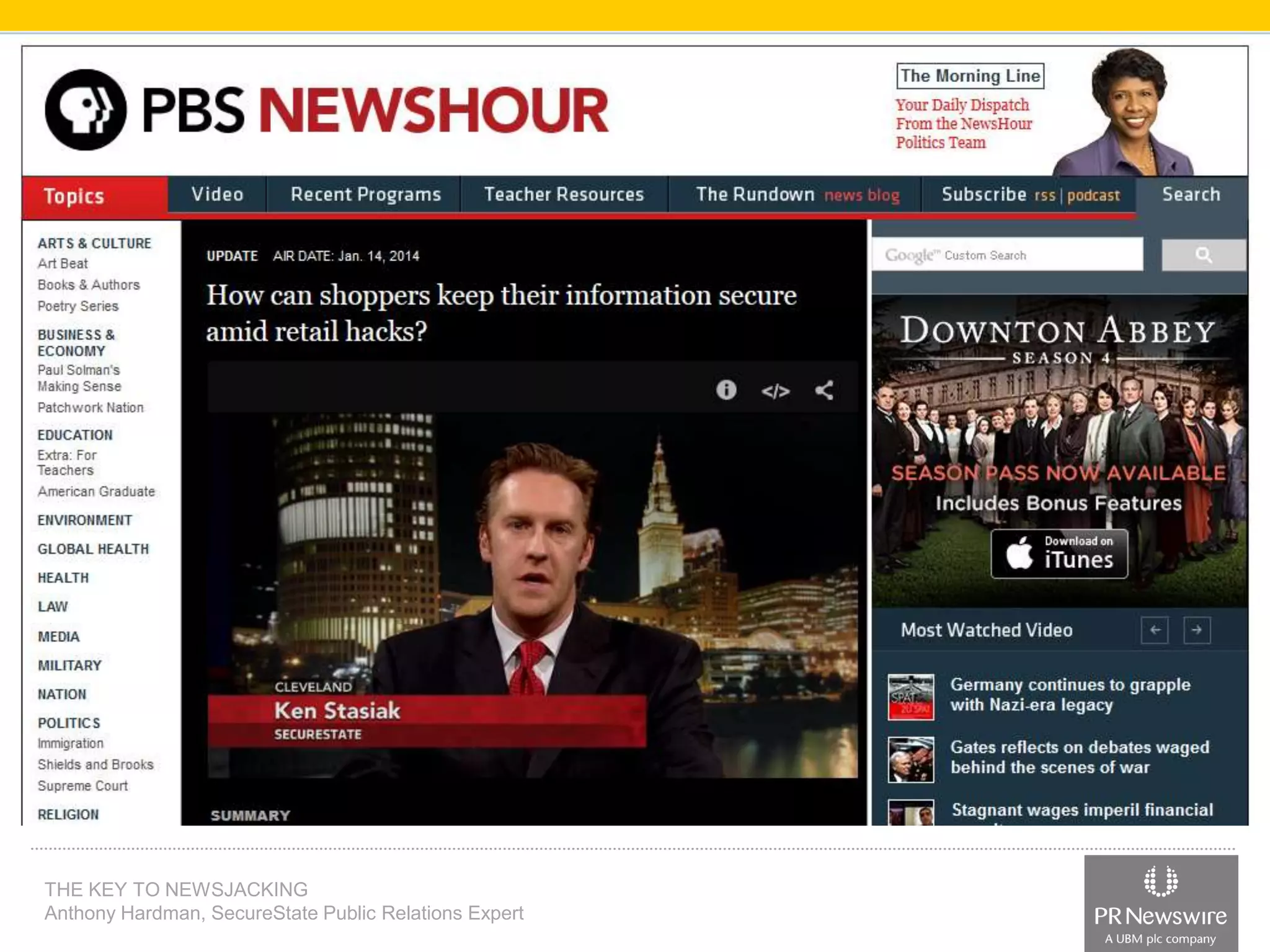Open Stagnant wages imperil financial story
Viewport: 1270px width, 952px height.
click(1082, 811)
